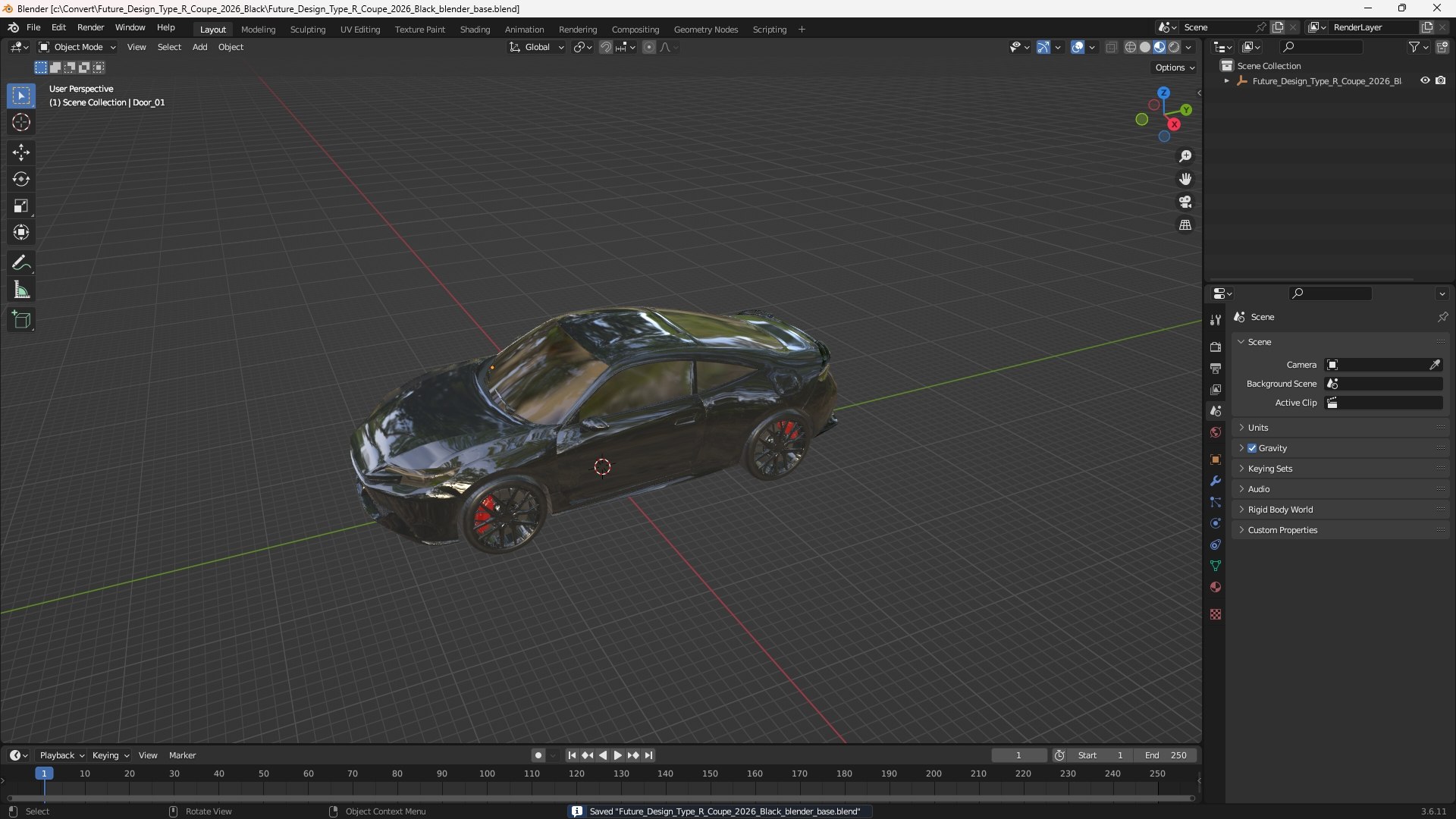Open the World properties tab
Image resolution: width=1456 pixels, height=819 pixels.
1216,432
